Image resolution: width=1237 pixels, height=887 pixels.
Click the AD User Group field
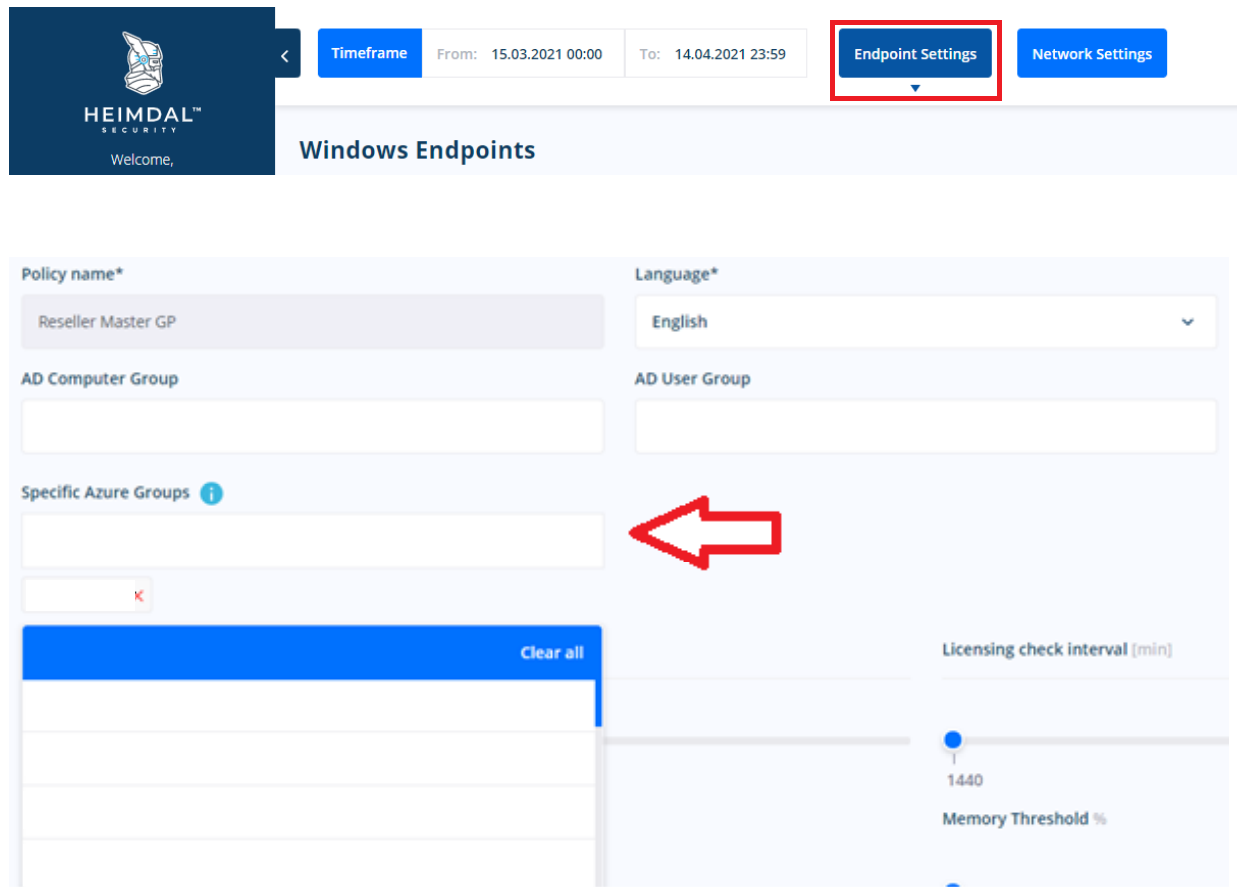[925, 427]
